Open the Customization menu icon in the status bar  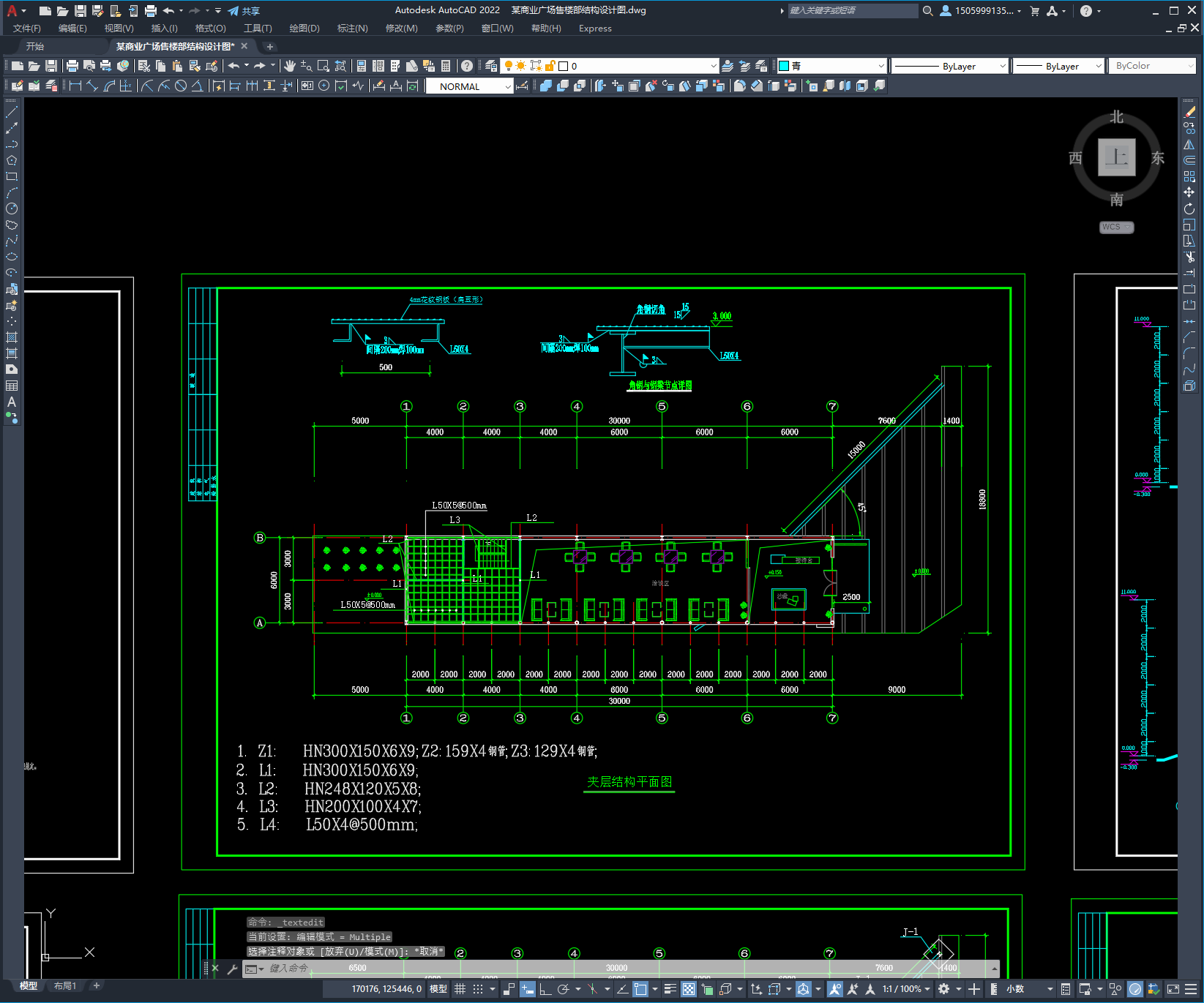coord(1191,989)
